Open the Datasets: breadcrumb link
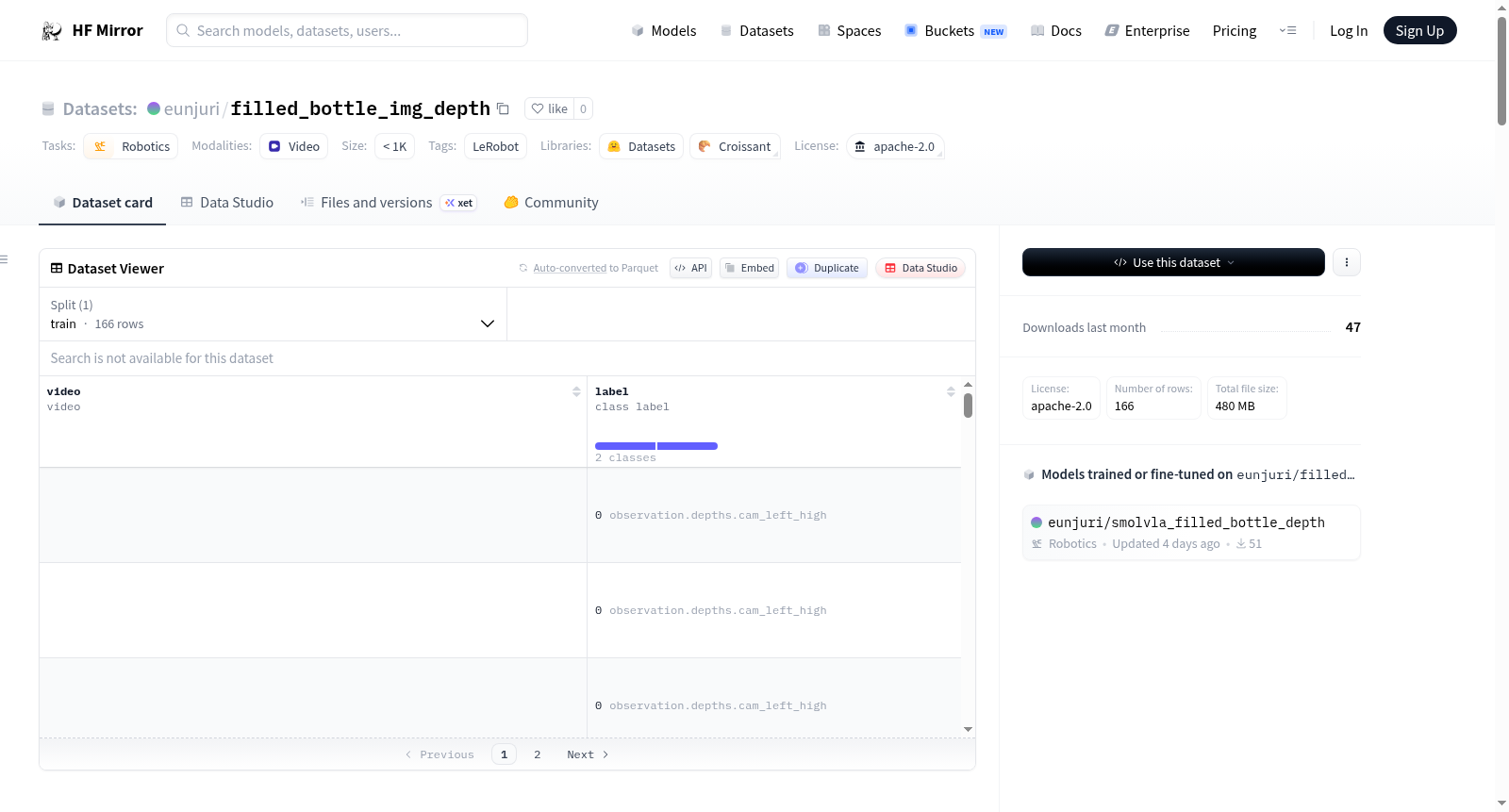1509x812 pixels. 100,108
